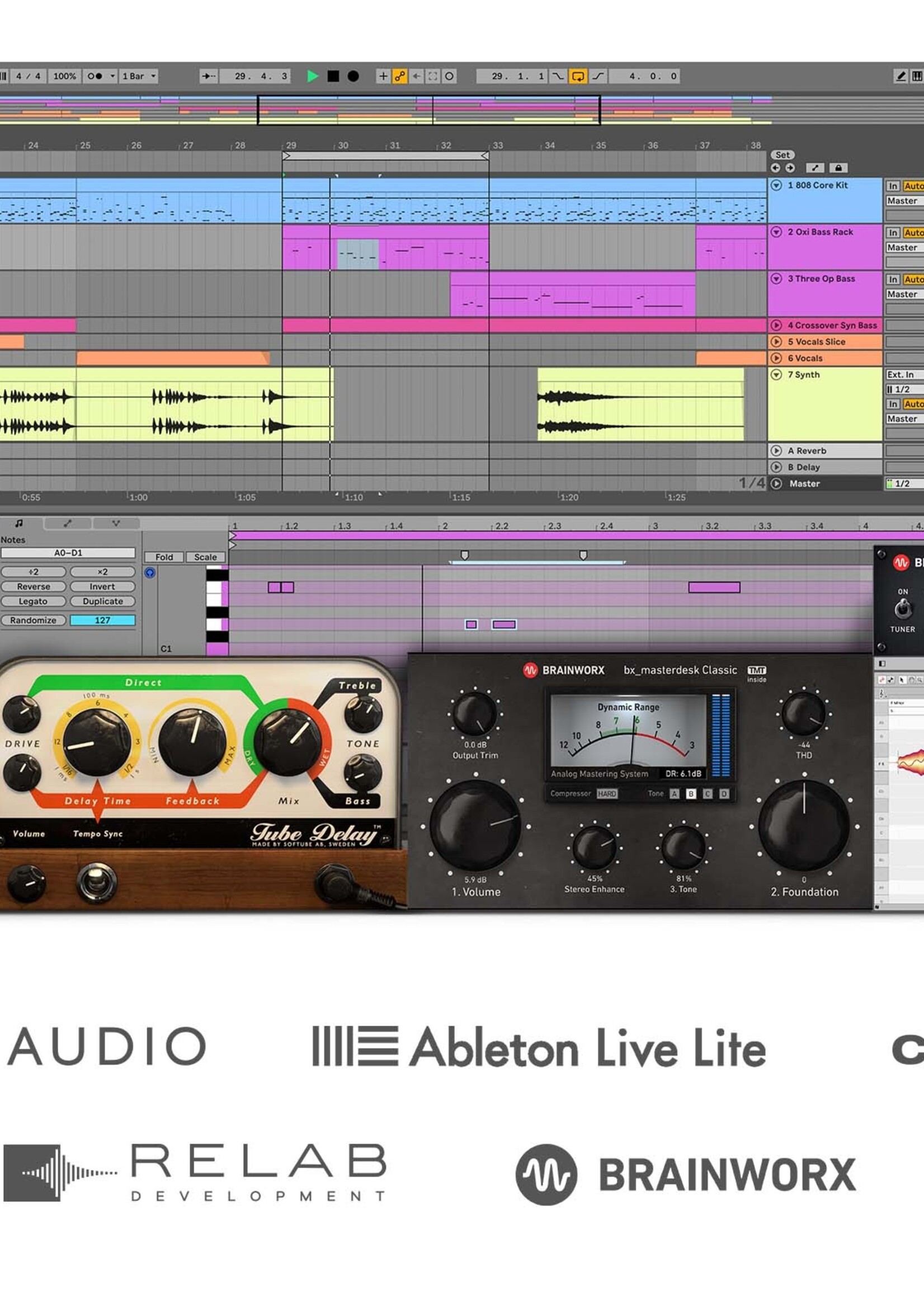Flip the Brainworx TUNER ON switch
Image resolution: width=924 pixels, height=1294 pixels.
[x=902, y=609]
